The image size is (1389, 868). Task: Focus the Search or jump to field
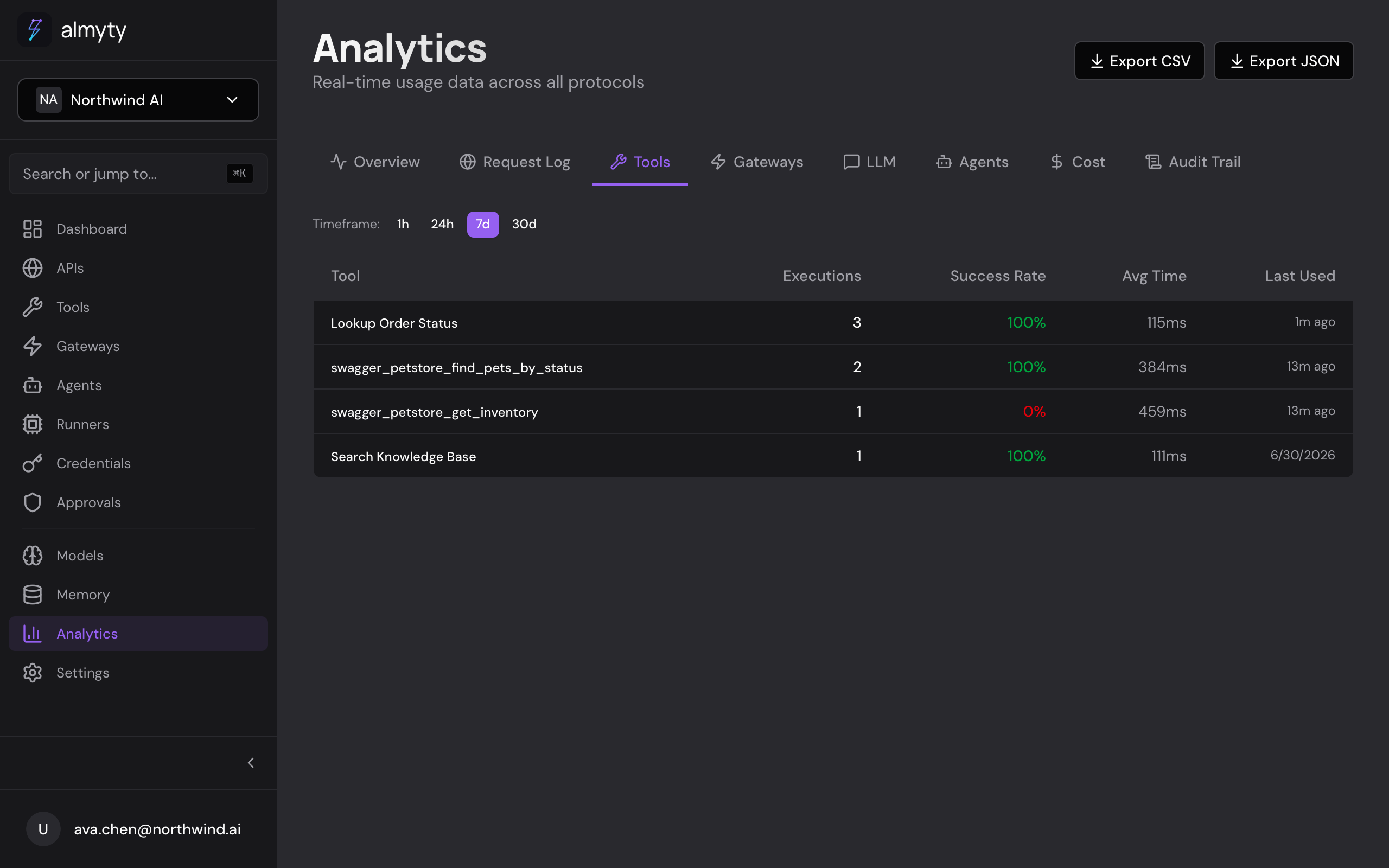tap(138, 174)
